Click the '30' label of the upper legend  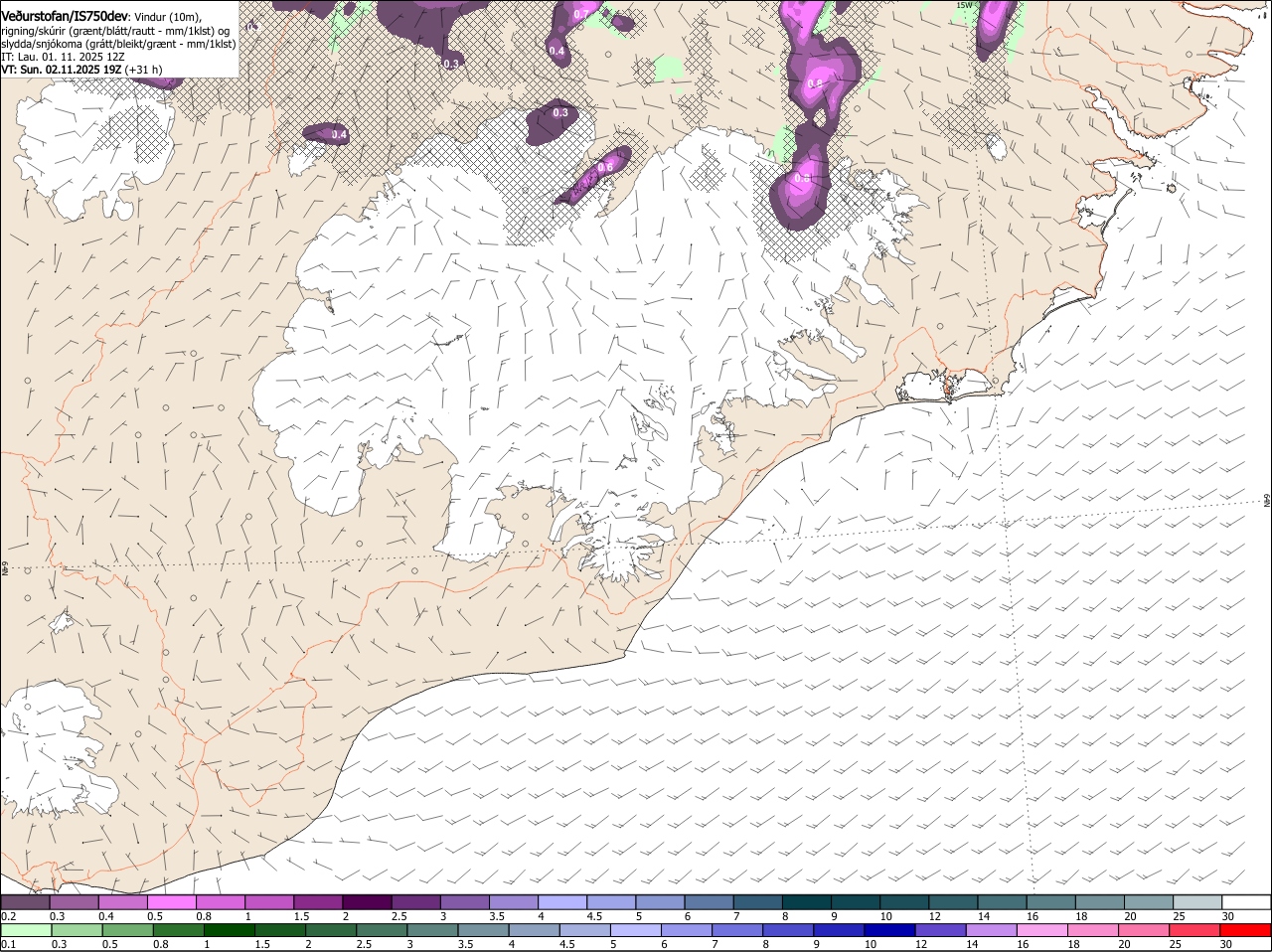point(1228,916)
